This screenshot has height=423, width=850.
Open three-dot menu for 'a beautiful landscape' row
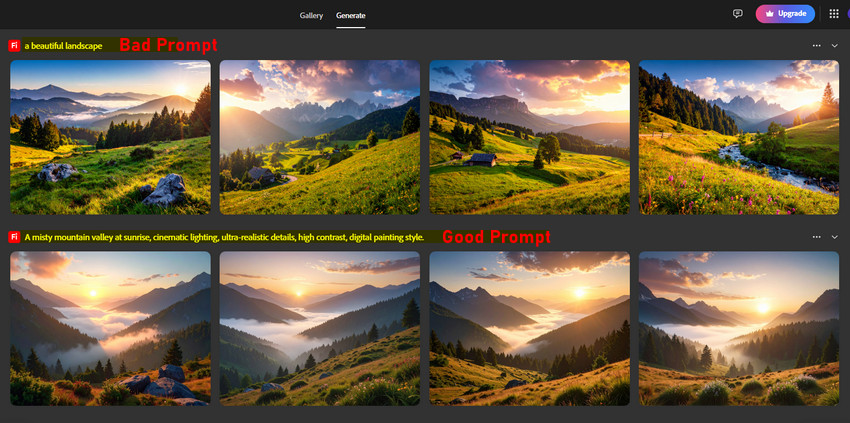point(817,46)
